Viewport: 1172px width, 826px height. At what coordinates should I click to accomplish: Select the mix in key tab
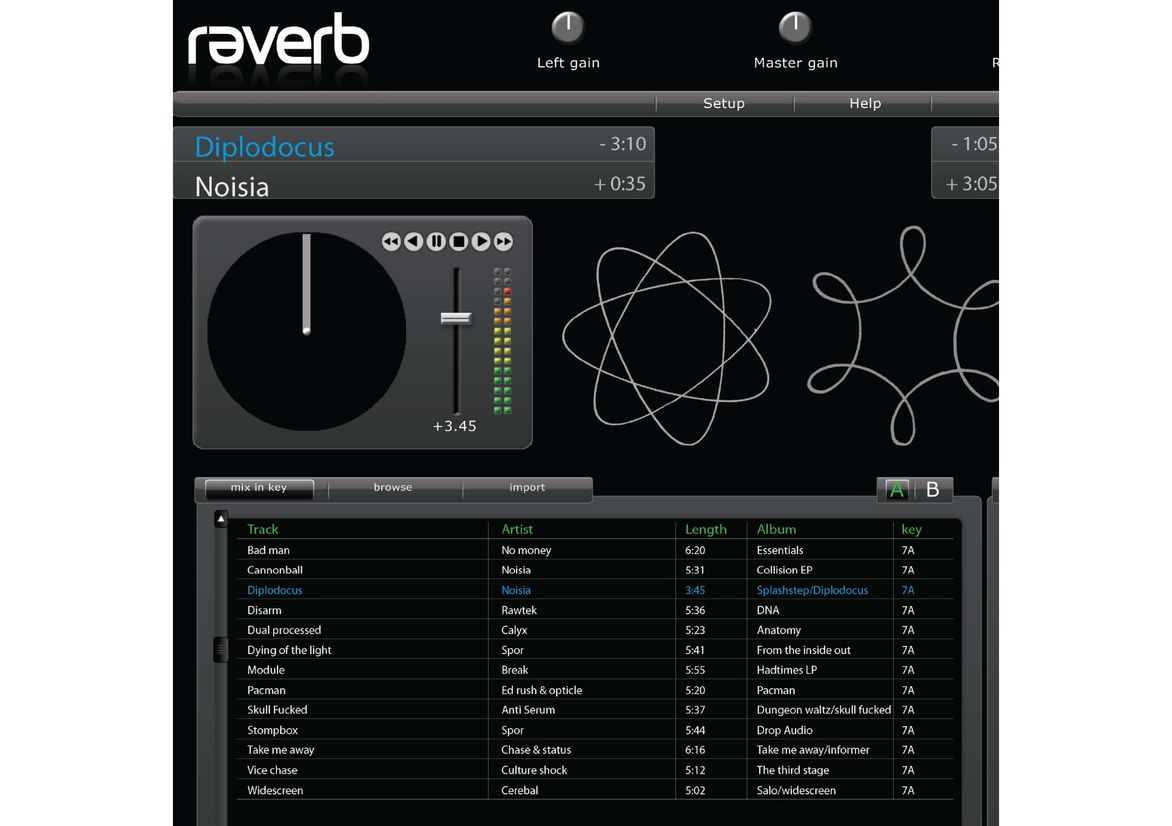[259, 488]
